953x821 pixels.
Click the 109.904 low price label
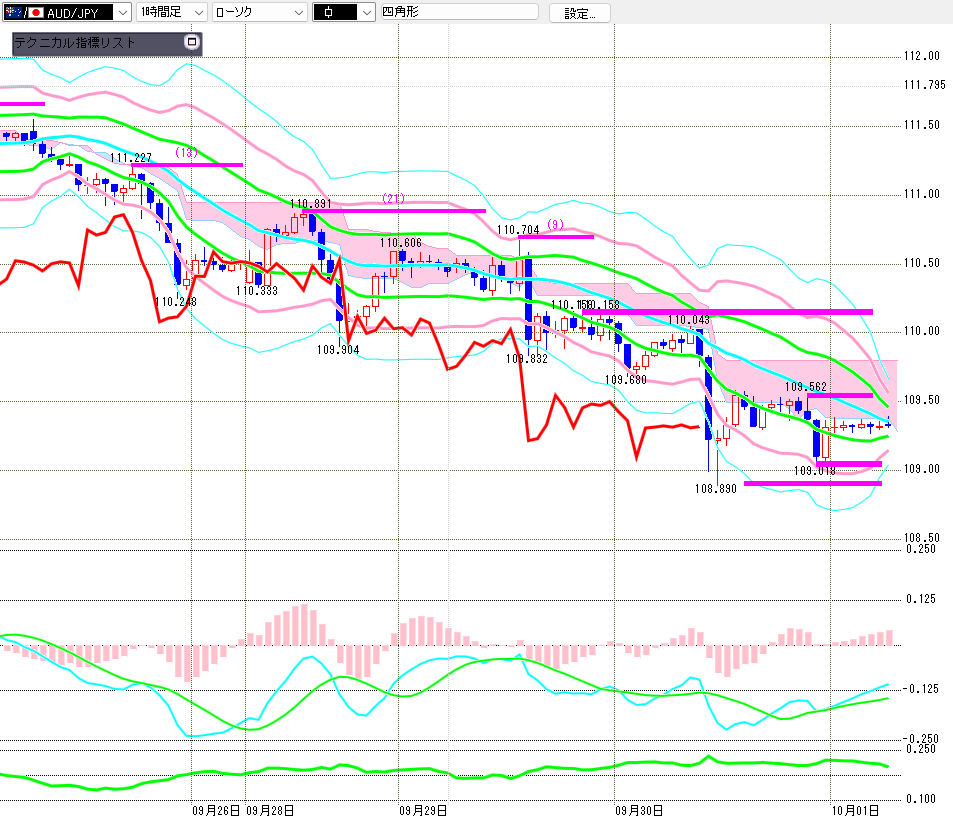[x=338, y=350]
